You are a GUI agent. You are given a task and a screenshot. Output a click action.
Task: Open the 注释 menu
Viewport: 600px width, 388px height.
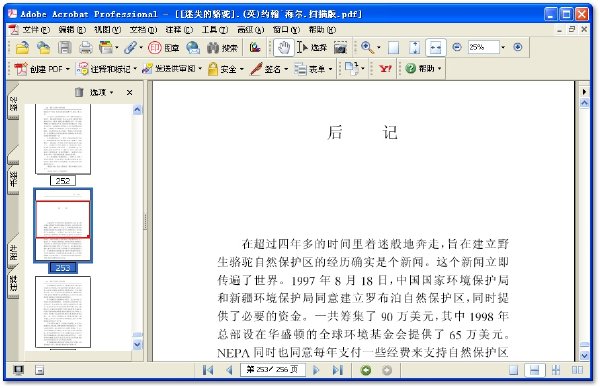[179, 29]
